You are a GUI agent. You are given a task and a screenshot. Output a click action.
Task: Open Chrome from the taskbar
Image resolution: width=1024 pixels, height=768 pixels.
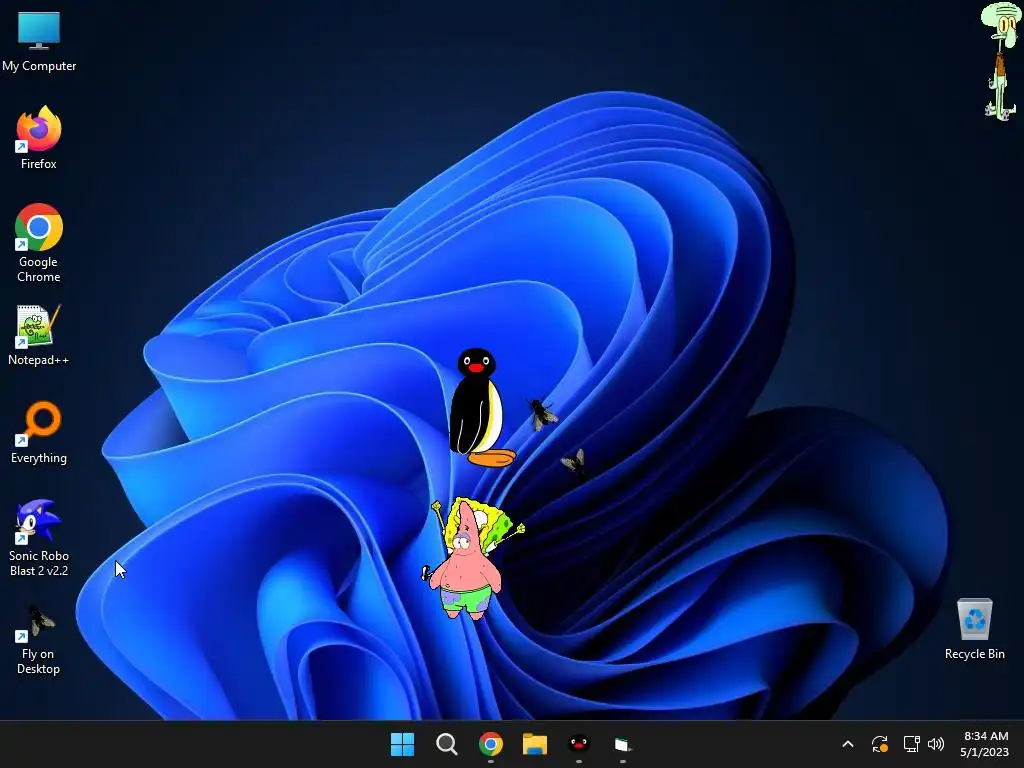click(490, 744)
